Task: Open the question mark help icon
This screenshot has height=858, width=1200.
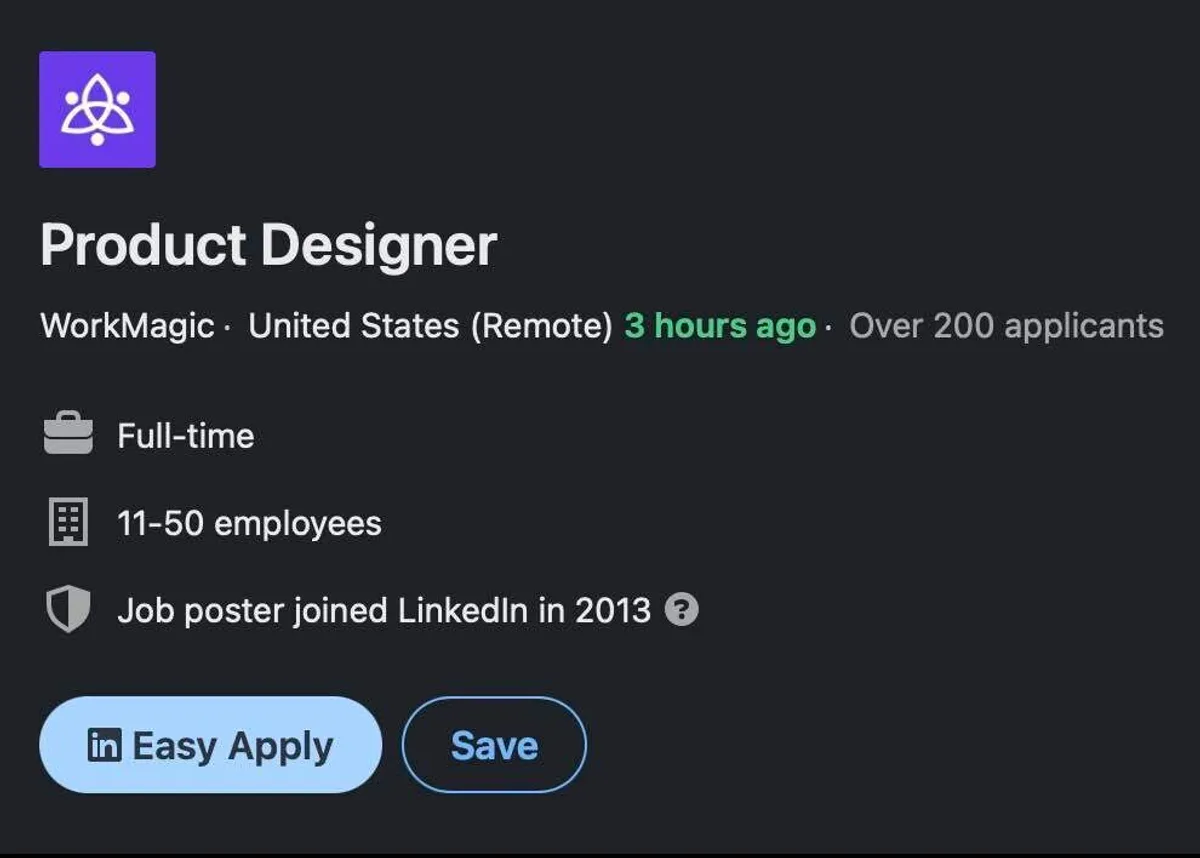Action: [x=681, y=609]
